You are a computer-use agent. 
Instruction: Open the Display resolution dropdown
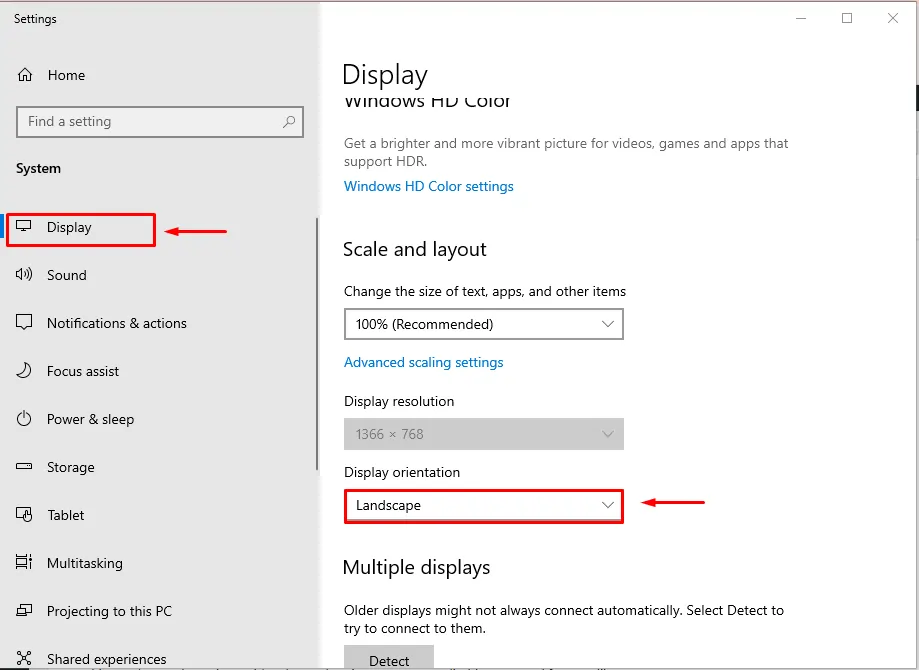point(484,434)
